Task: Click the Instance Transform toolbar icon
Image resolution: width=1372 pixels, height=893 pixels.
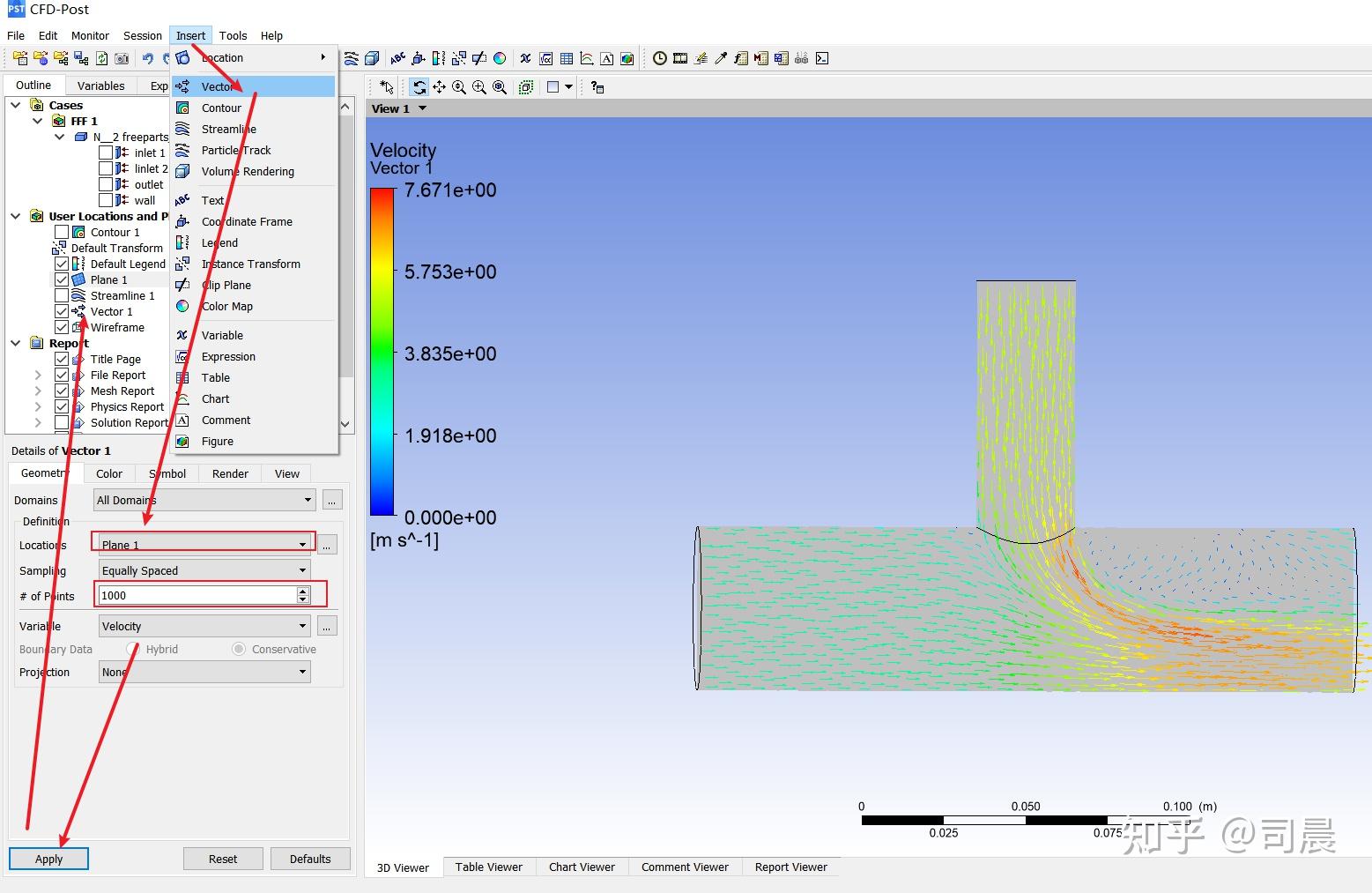Action: [459, 59]
